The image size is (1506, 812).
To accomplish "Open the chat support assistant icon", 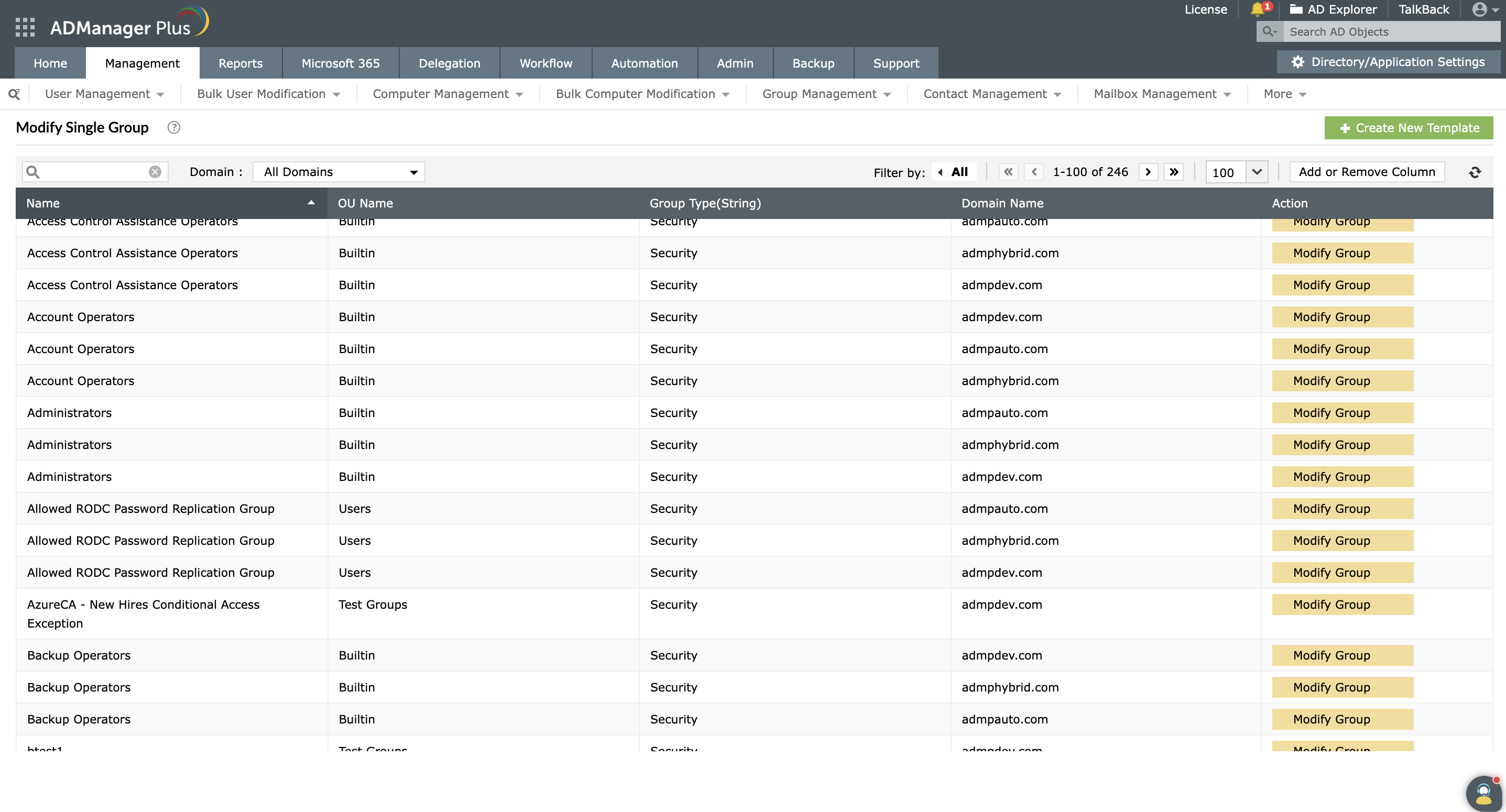I will click(1483, 793).
